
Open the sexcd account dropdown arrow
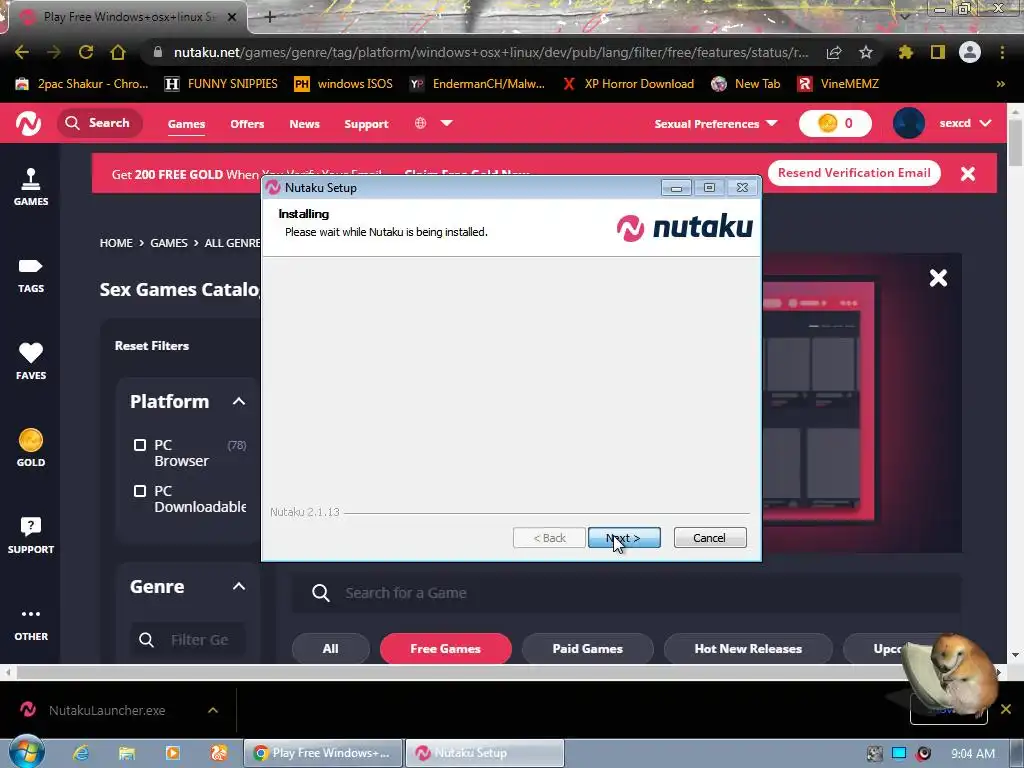[985, 123]
